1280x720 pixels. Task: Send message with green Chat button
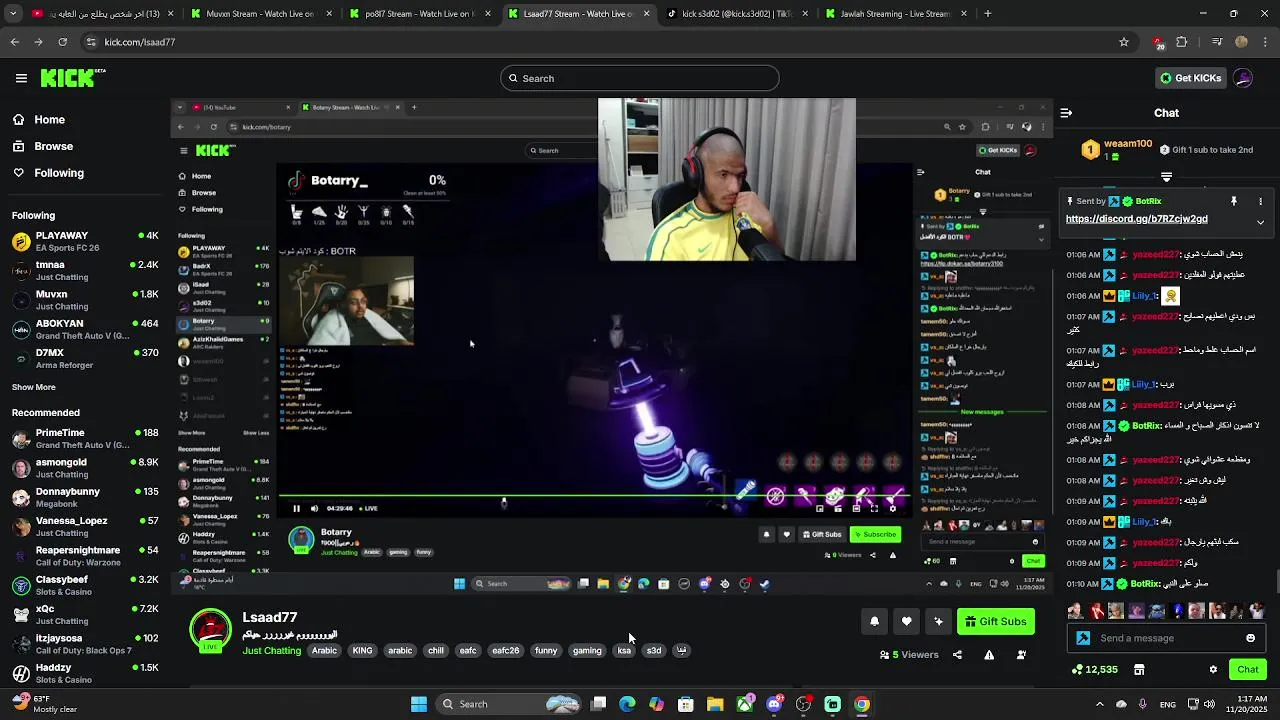click(x=1248, y=669)
